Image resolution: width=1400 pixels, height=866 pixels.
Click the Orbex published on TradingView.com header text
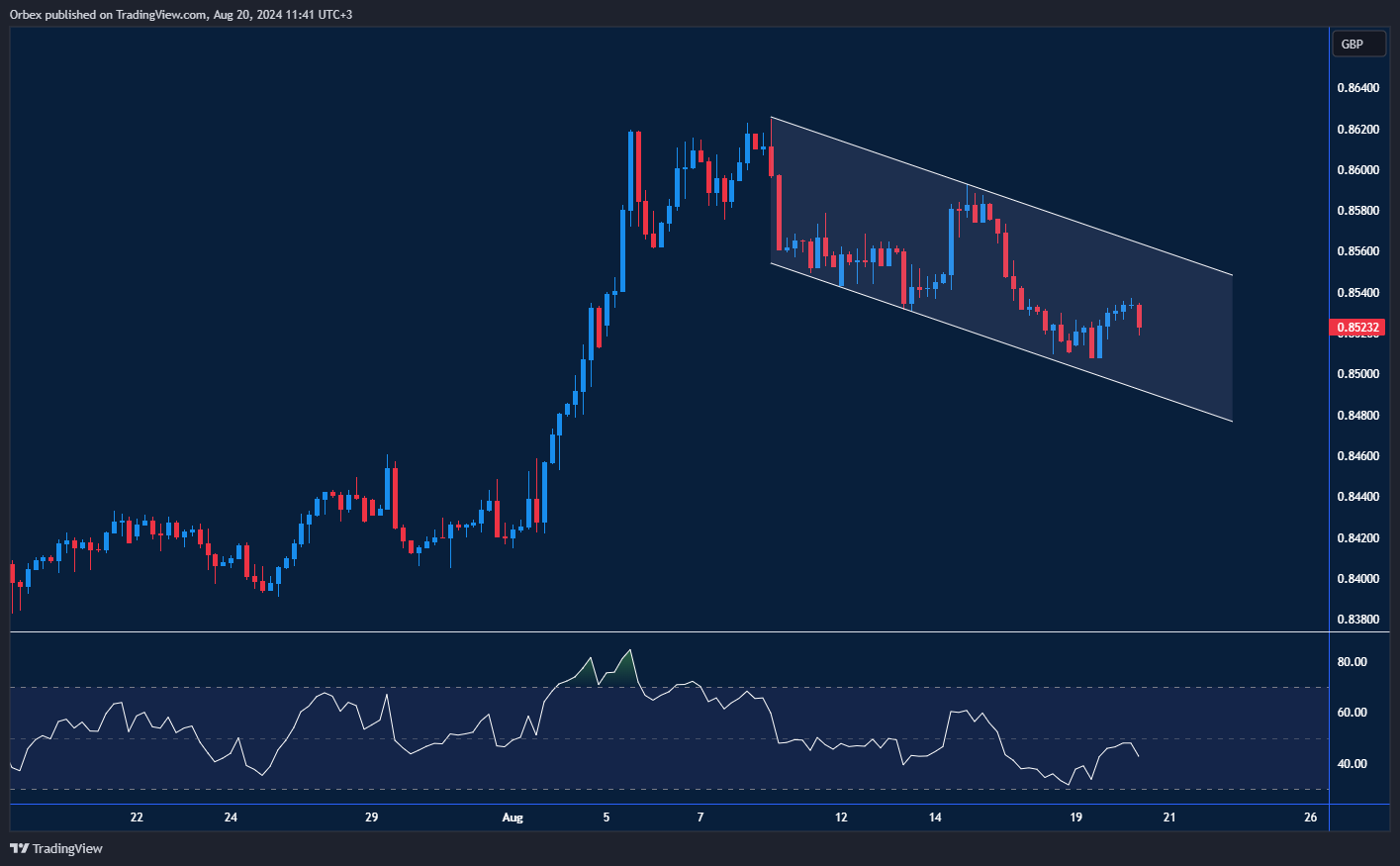181,15
